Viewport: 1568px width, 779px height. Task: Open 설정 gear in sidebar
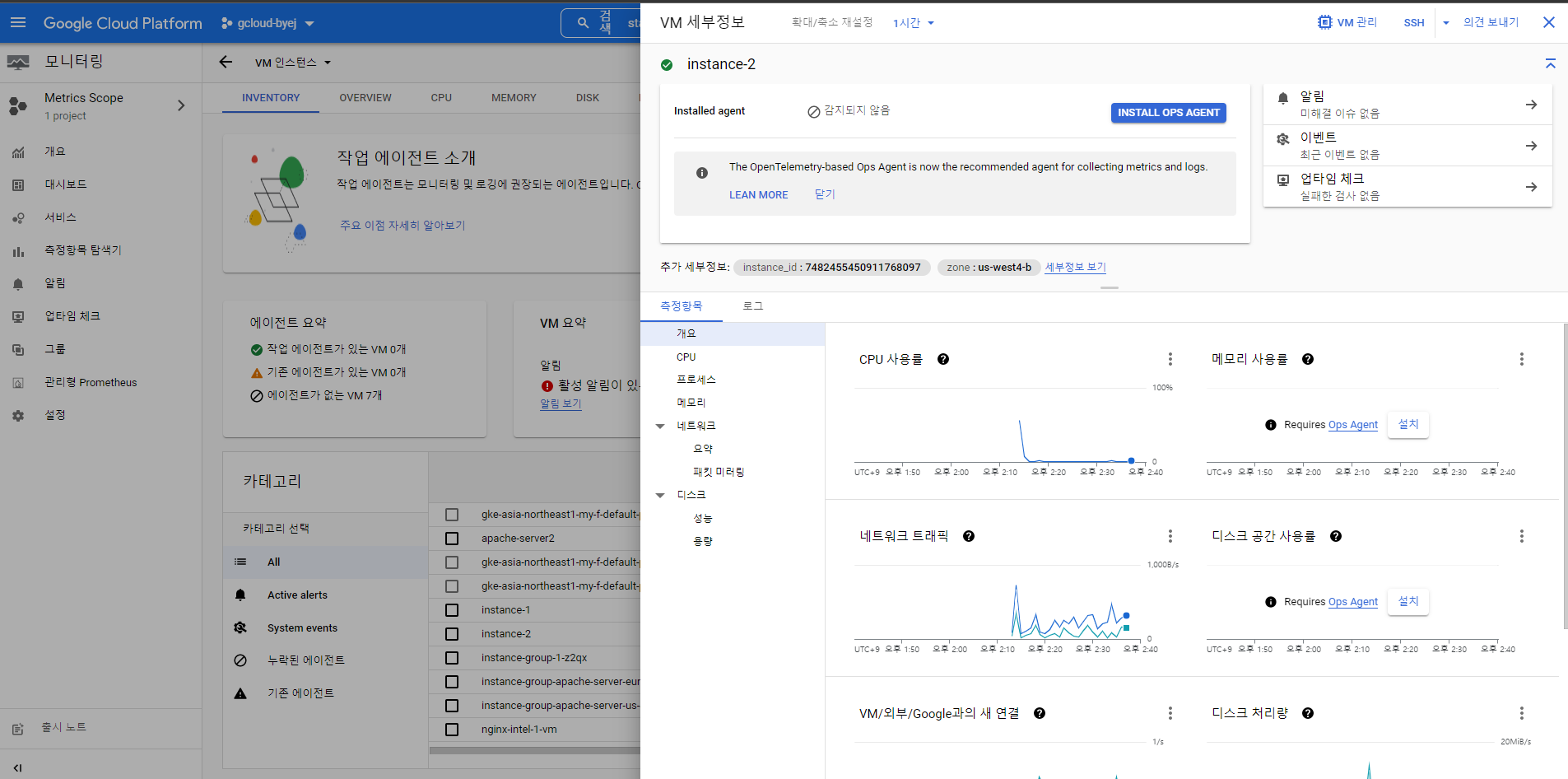point(18,416)
